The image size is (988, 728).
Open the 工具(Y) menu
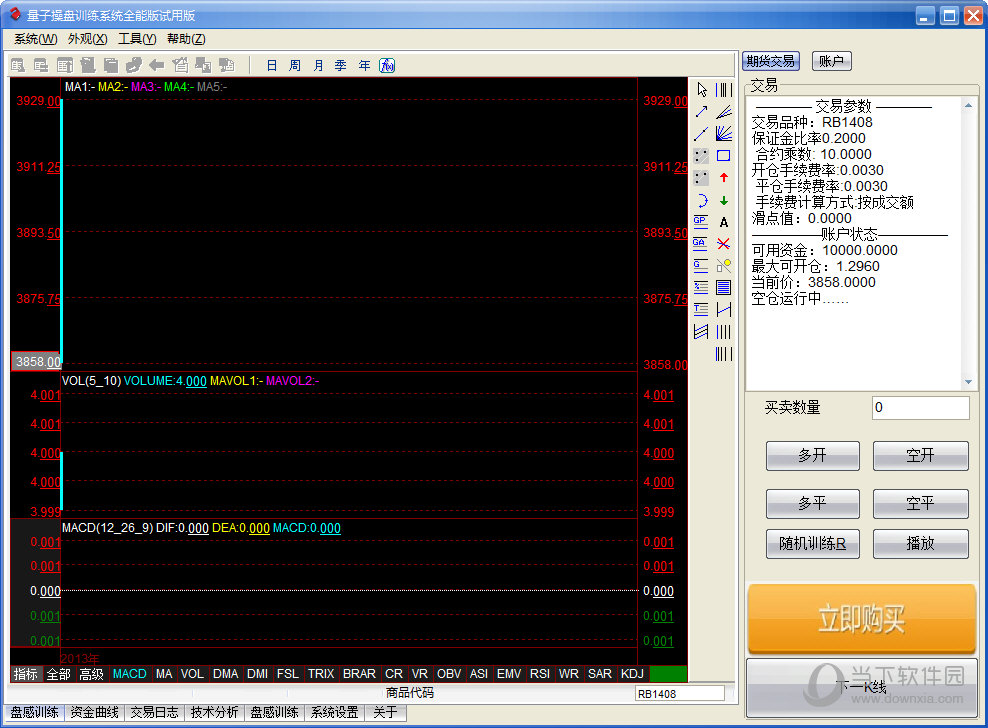pos(137,39)
